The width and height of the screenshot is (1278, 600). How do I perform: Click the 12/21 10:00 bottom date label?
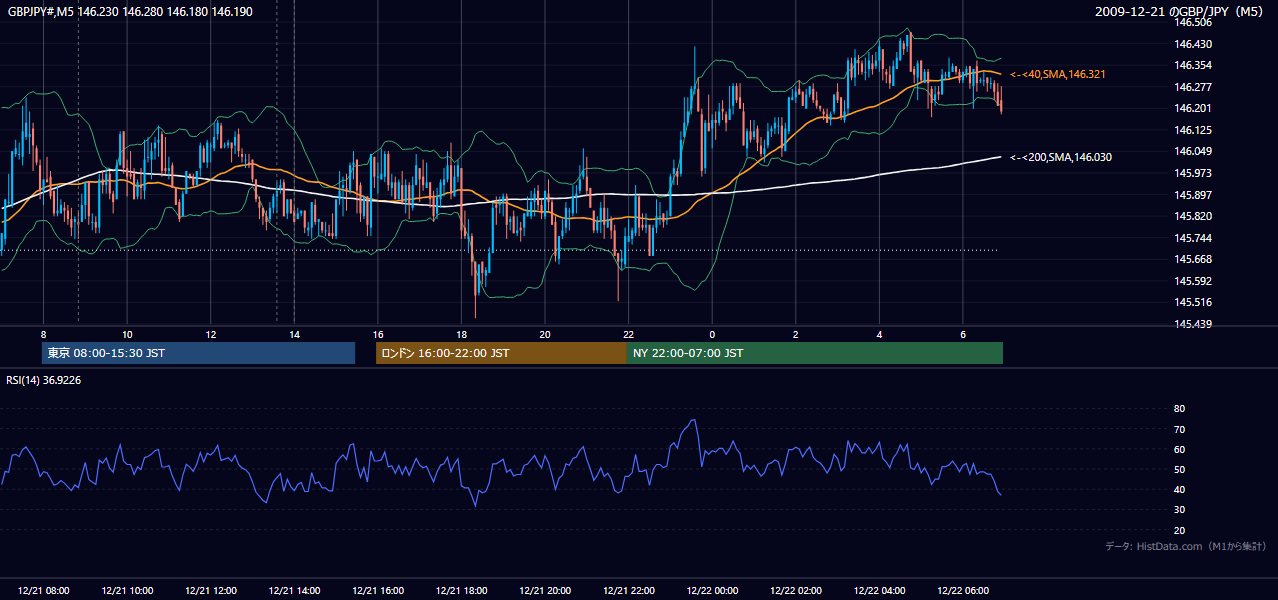click(x=127, y=591)
